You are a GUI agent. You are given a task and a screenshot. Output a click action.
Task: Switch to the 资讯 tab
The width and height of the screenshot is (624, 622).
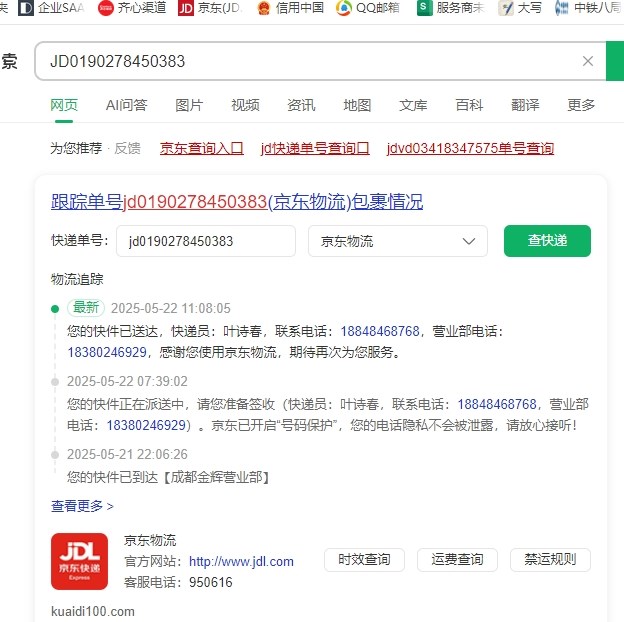click(301, 105)
